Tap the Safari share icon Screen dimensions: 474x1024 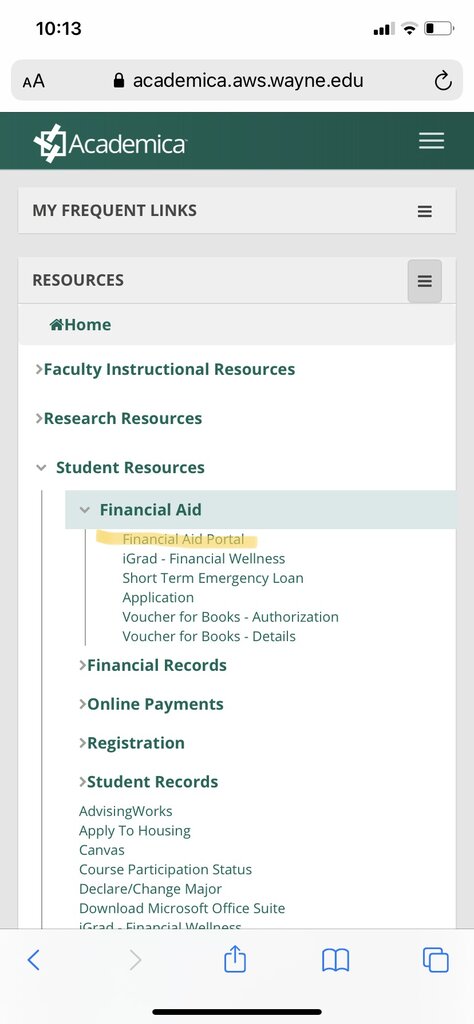[x=235, y=960]
